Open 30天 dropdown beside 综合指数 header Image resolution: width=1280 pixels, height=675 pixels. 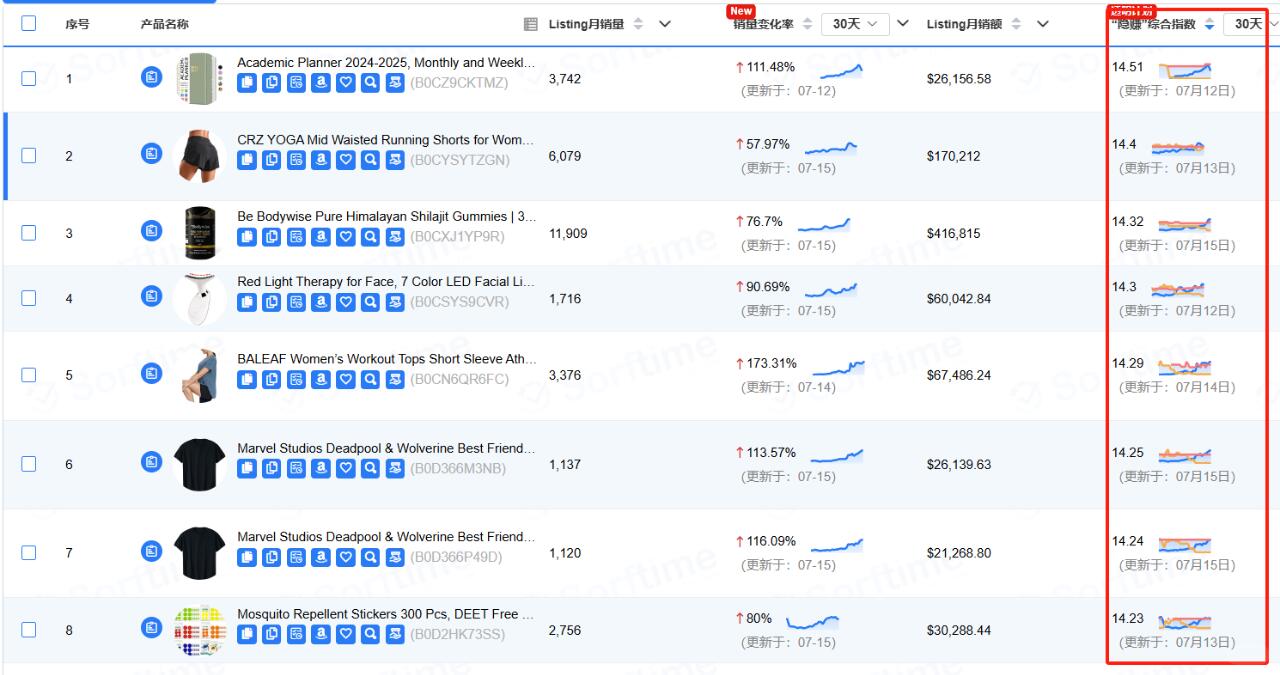(1251, 24)
